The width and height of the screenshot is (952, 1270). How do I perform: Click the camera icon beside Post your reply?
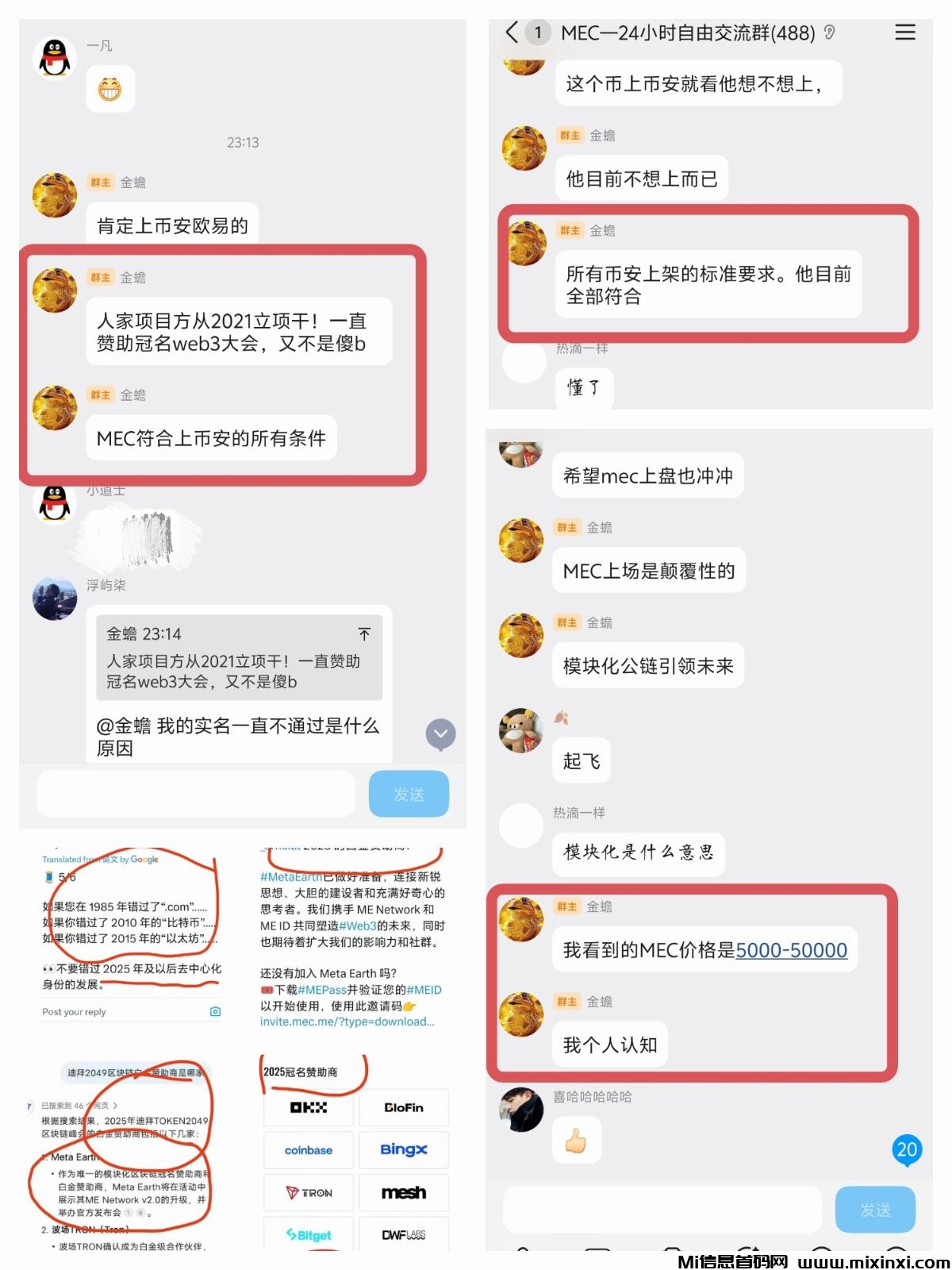coord(215,1012)
